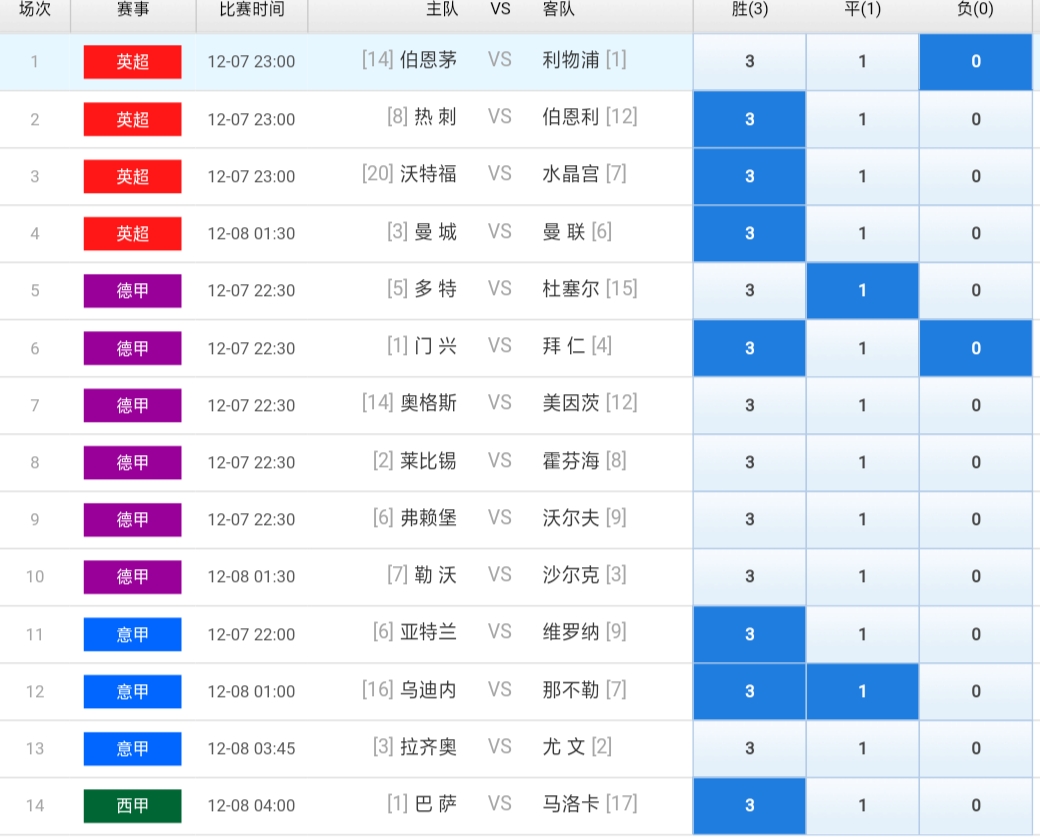
Task: Click match time 12-08 03:45
Action: click(251, 749)
